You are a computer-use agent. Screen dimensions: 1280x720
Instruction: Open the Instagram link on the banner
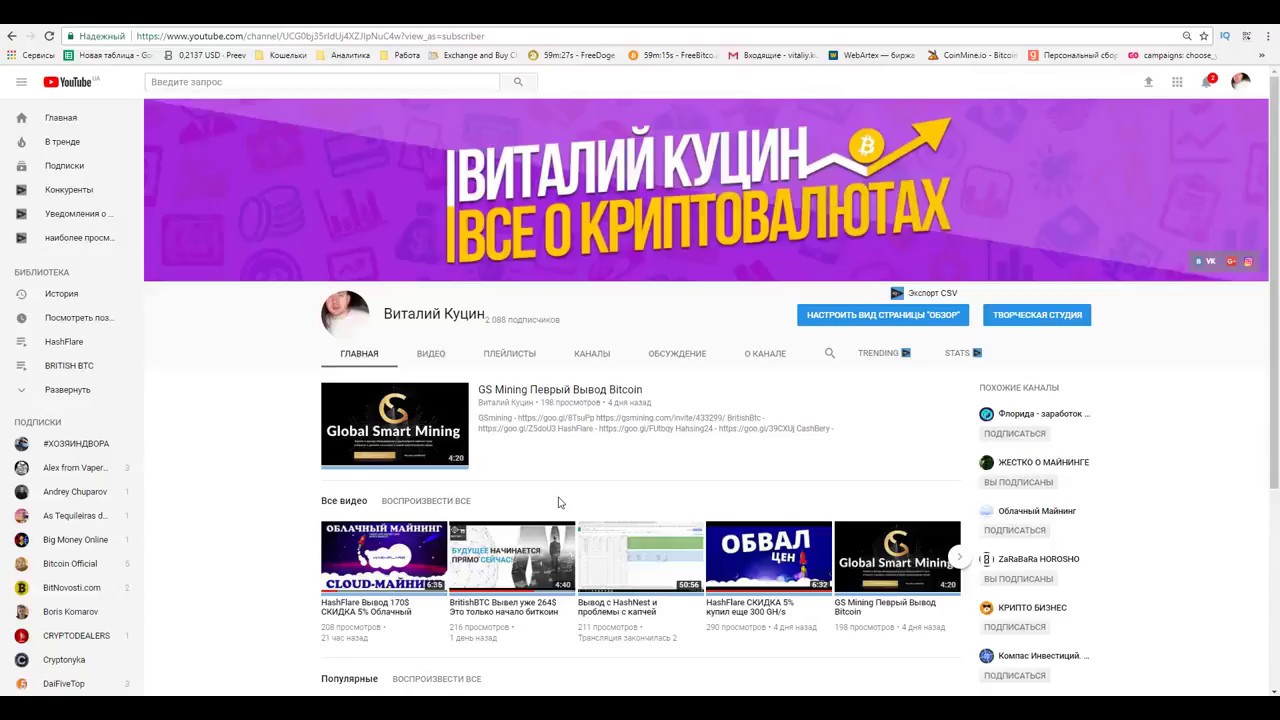point(1248,262)
